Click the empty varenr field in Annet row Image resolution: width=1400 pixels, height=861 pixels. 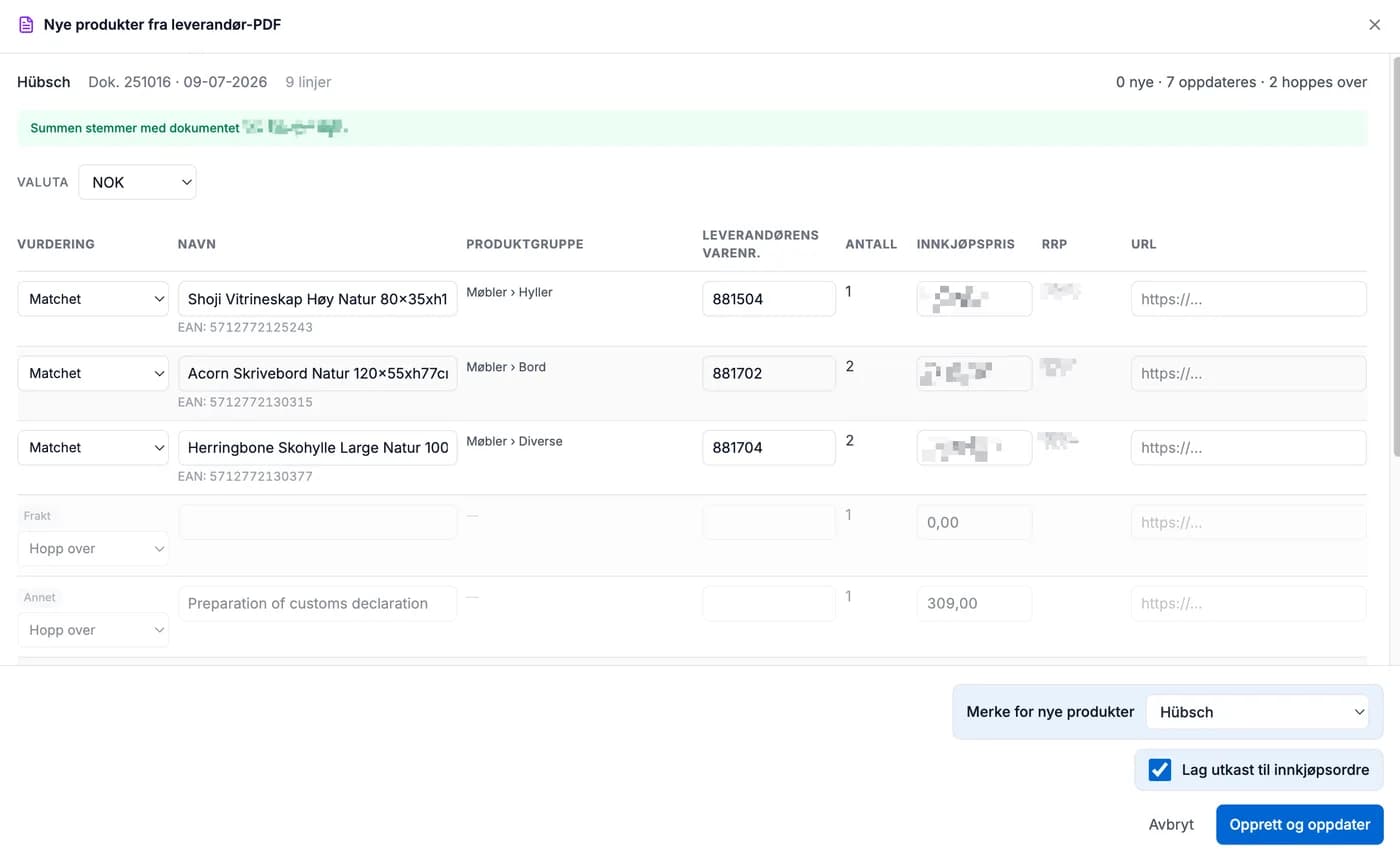click(769, 603)
